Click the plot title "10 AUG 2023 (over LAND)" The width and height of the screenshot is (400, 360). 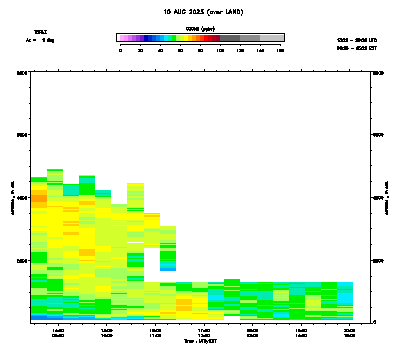coord(203,12)
